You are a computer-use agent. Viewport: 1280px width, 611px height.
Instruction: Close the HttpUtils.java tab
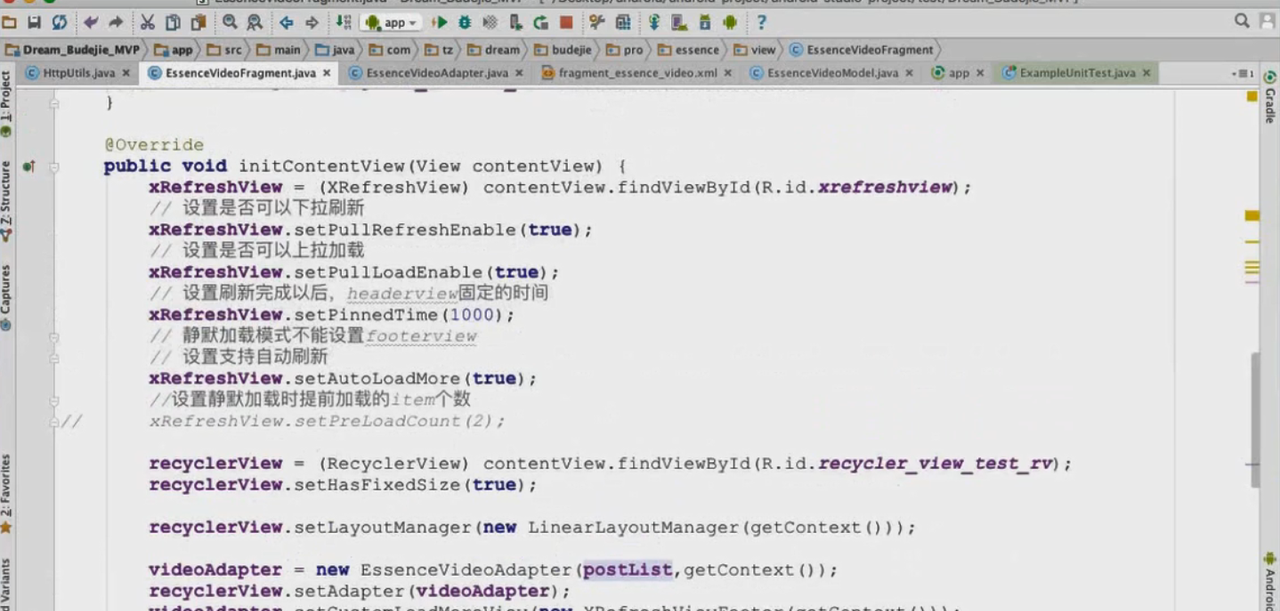click(x=126, y=73)
